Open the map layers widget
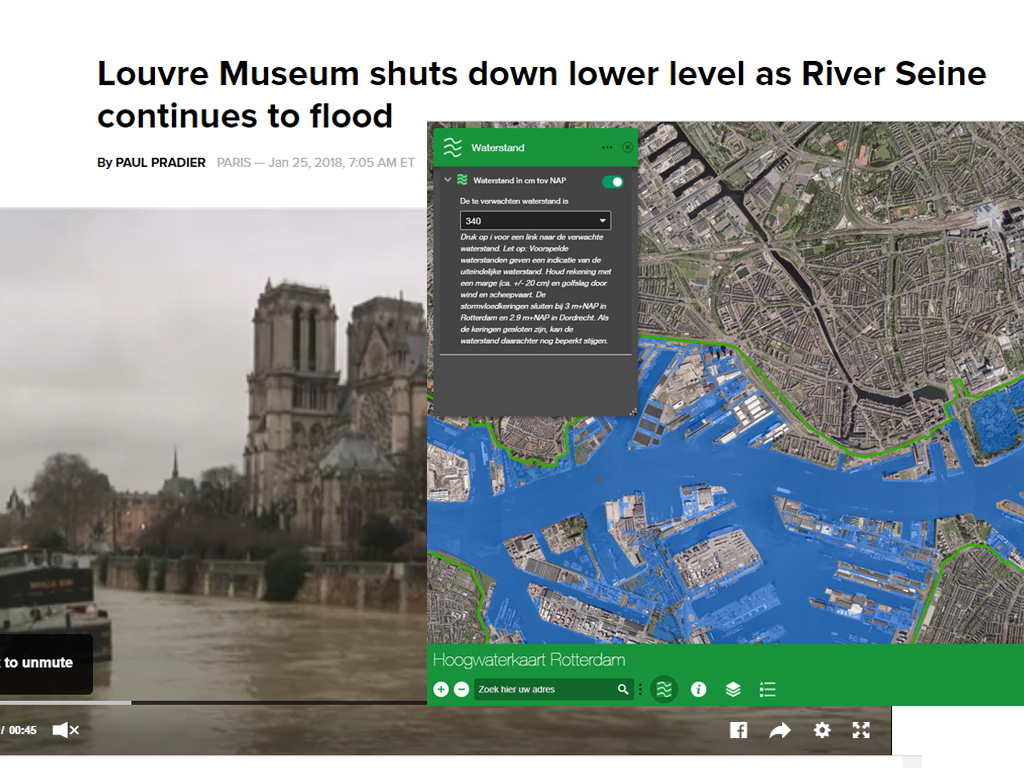Viewport: 1024px width, 768px height. pyautogui.click(x=733, y=689)
